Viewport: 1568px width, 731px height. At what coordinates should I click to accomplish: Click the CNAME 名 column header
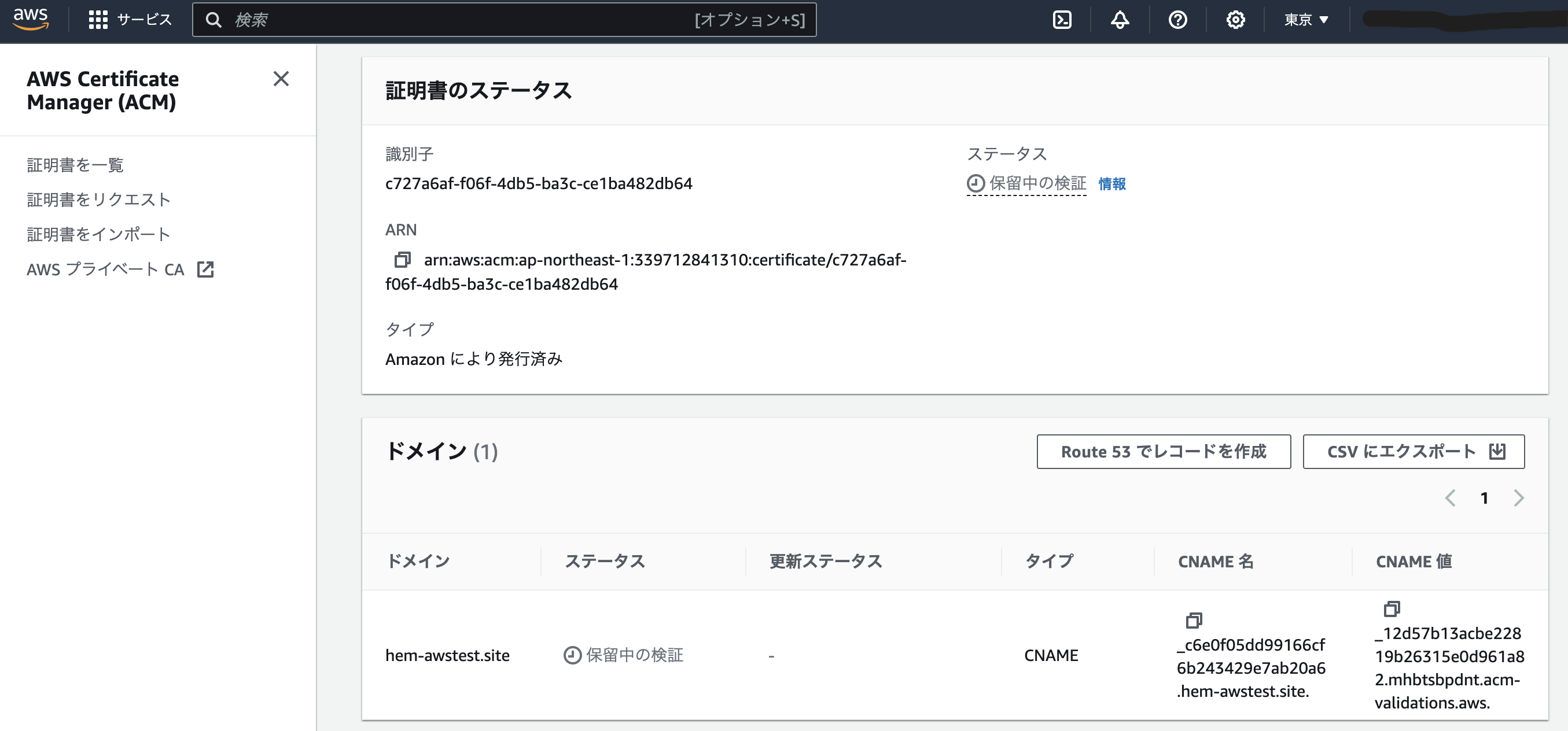click(1216, 561)
